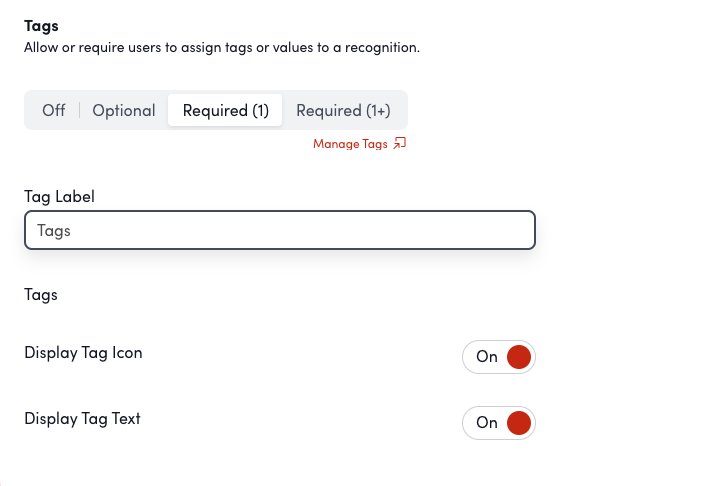The width and height of the screenshot is (702, 486).
Task: Click red knob of Display Tag Icon toggle
Action: click(518, 357)
